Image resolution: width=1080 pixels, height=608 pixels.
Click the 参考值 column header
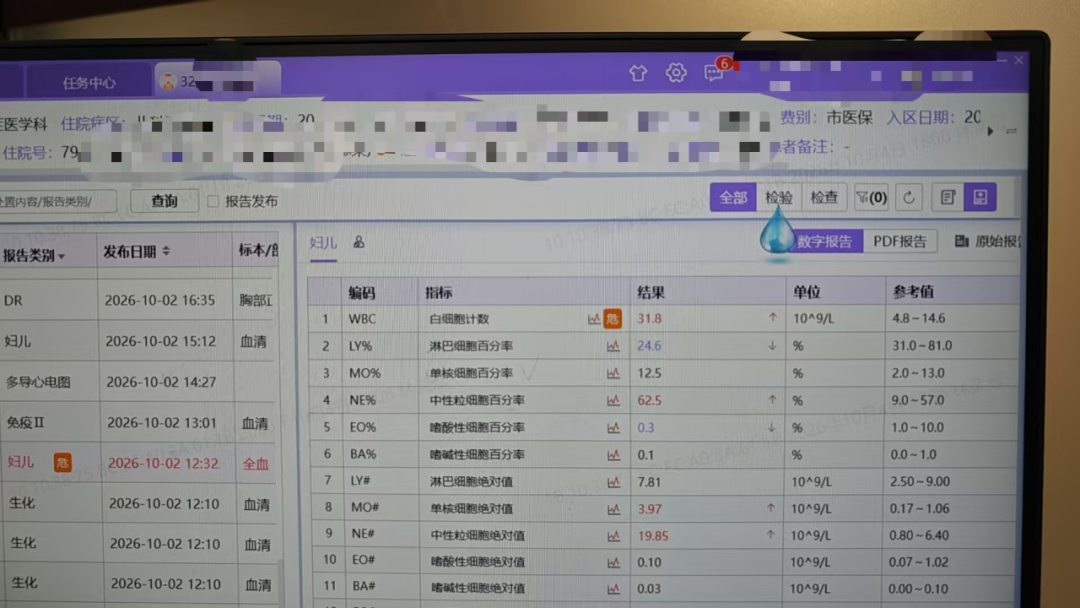913,292
